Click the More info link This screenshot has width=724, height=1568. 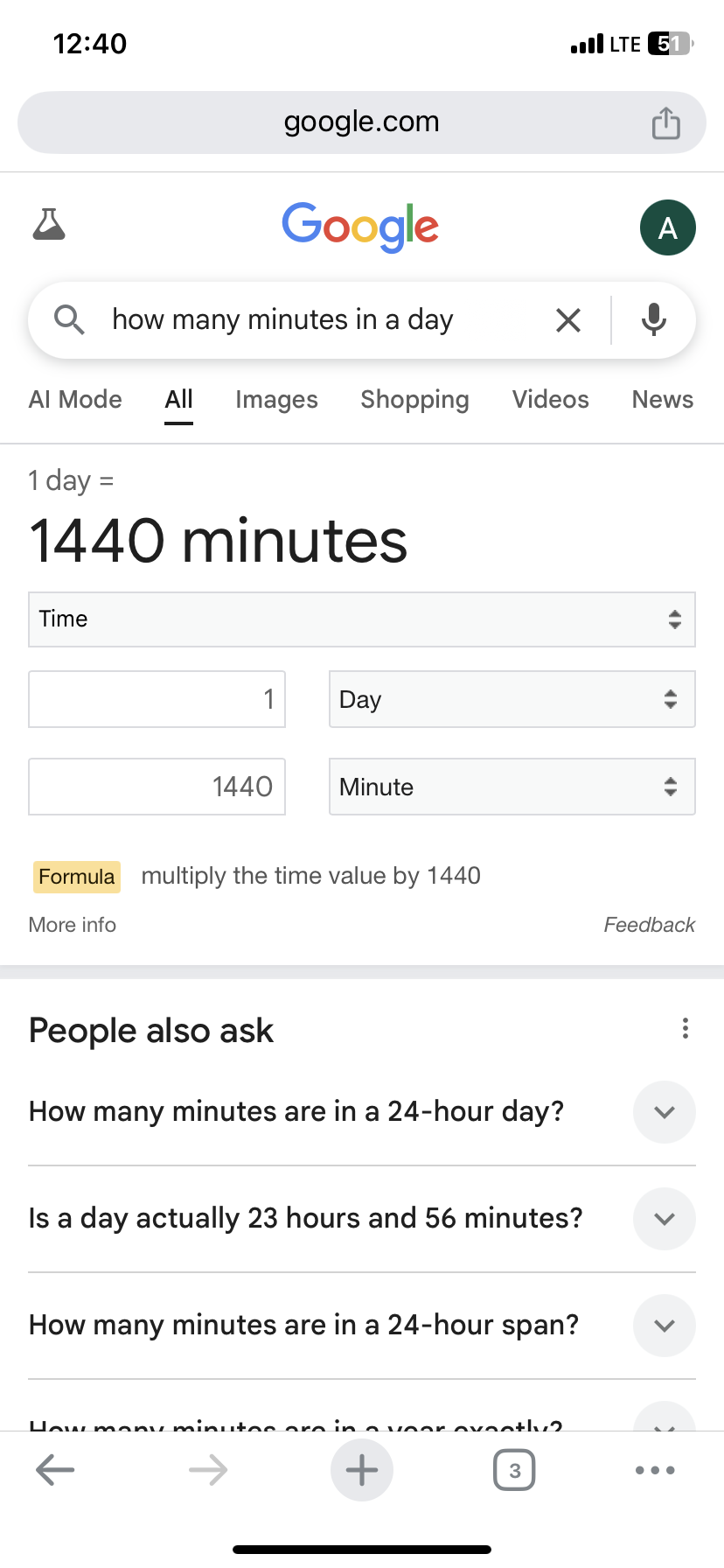tap(73, 925)
